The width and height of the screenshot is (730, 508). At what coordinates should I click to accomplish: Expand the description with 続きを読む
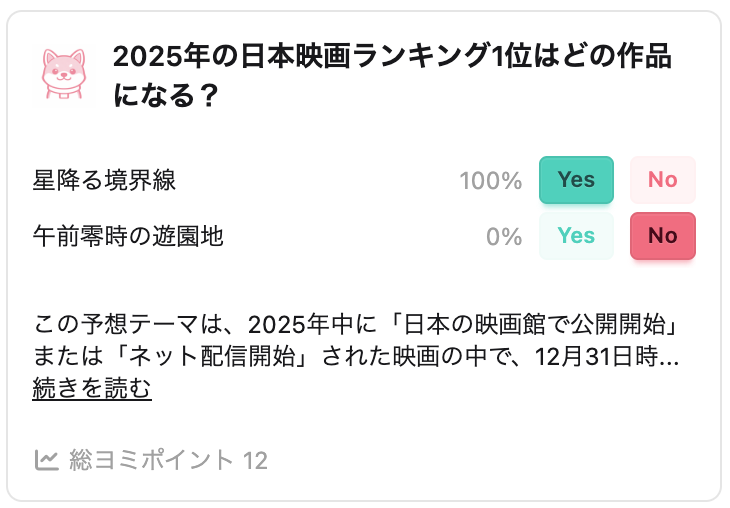click(92, 389)
